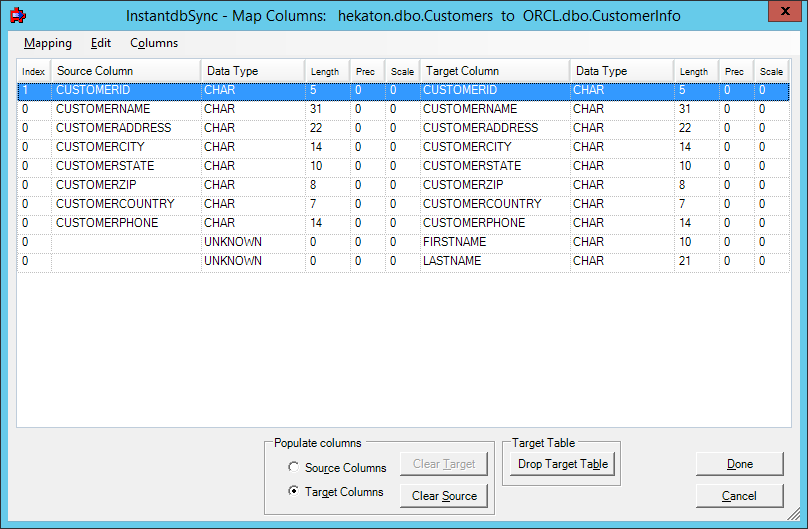
Task: Click the target Scale column header
Action: [x=771, y=72]
